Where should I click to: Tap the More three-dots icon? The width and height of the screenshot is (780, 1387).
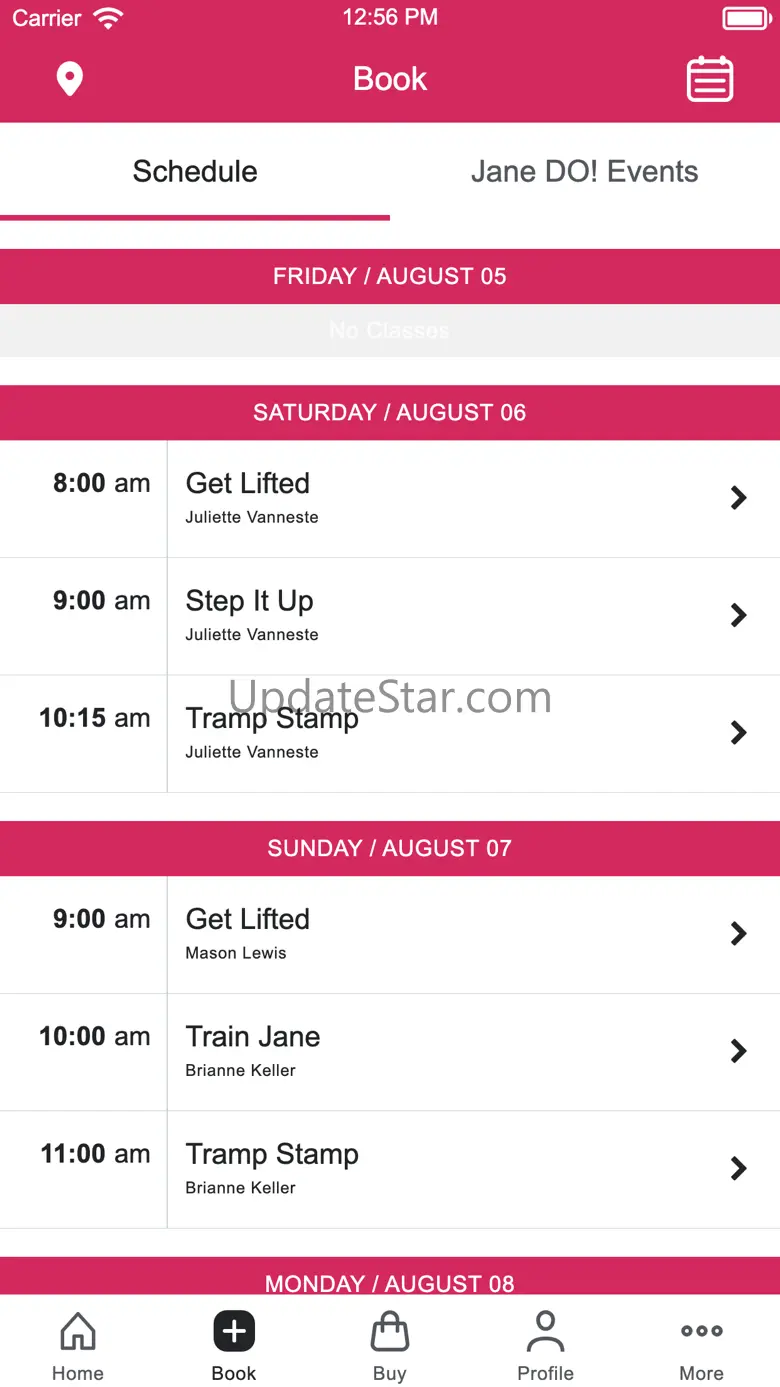(701, 1331)
